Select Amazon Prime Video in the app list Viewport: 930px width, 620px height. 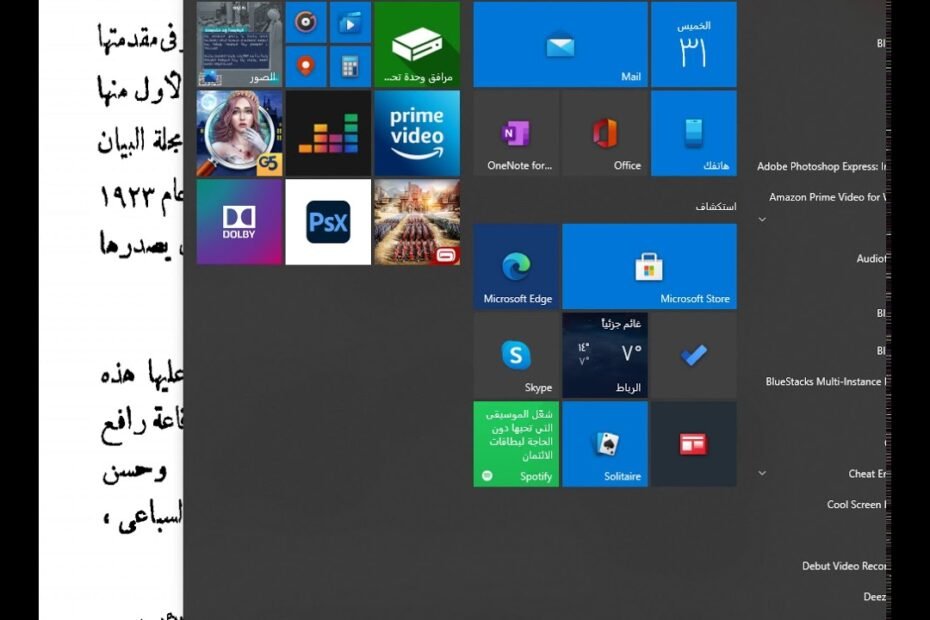828,197
